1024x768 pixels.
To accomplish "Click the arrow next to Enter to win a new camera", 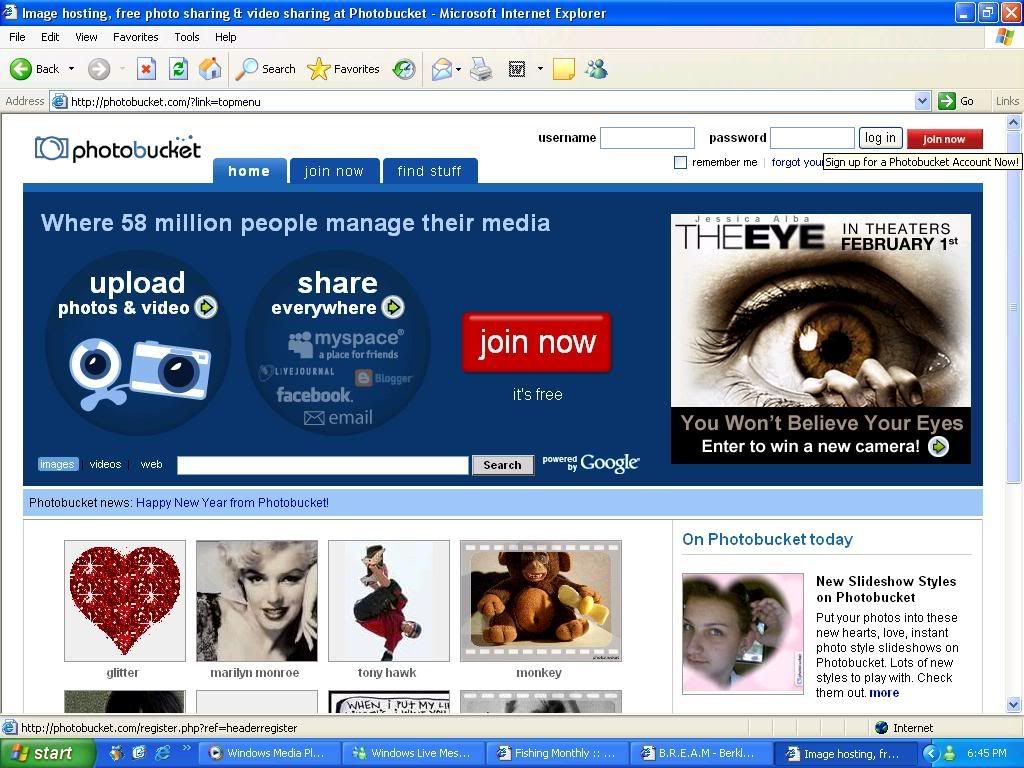I will point(938,447).
